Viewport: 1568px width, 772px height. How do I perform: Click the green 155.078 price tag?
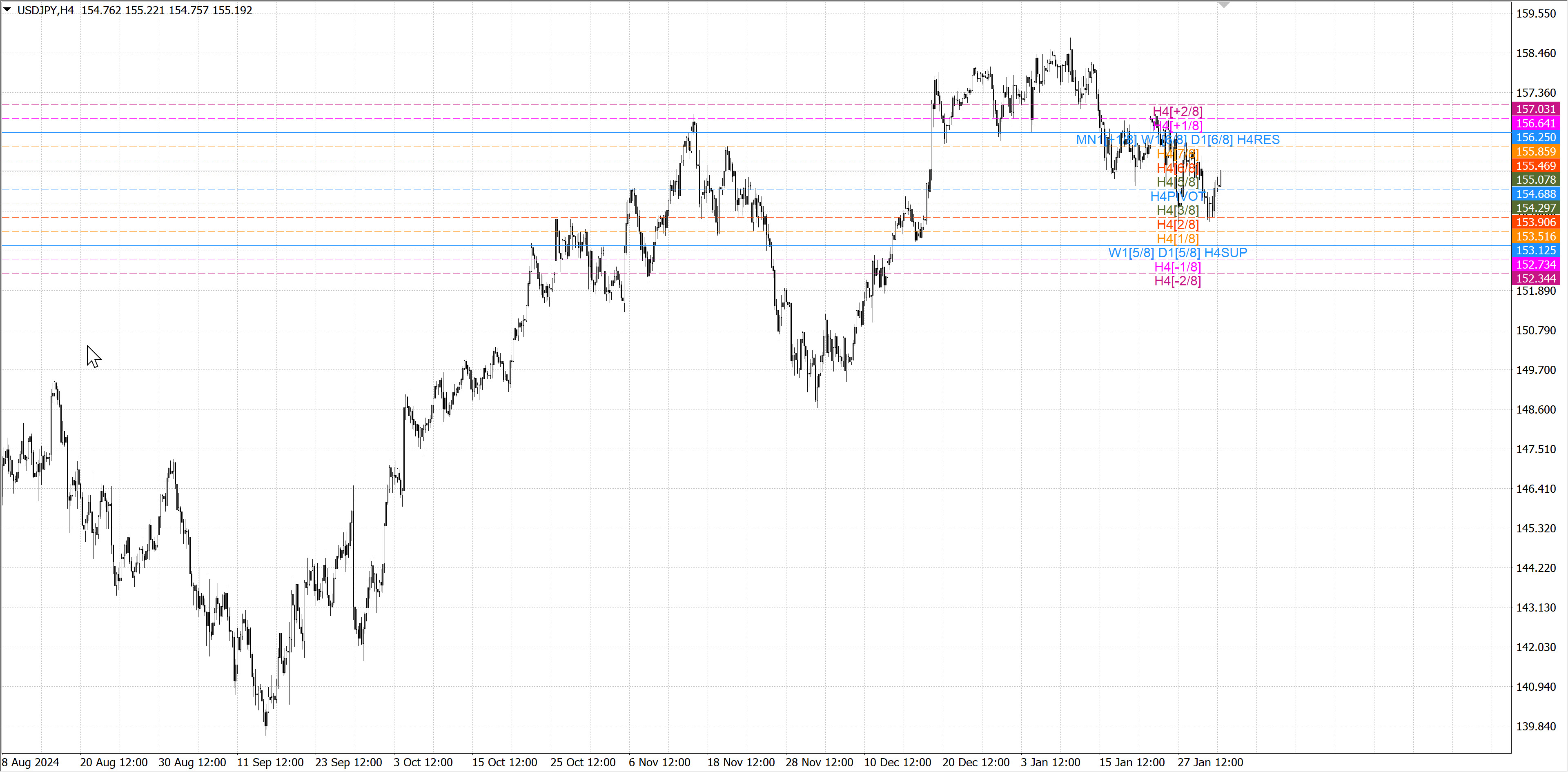coord(1535,180)
